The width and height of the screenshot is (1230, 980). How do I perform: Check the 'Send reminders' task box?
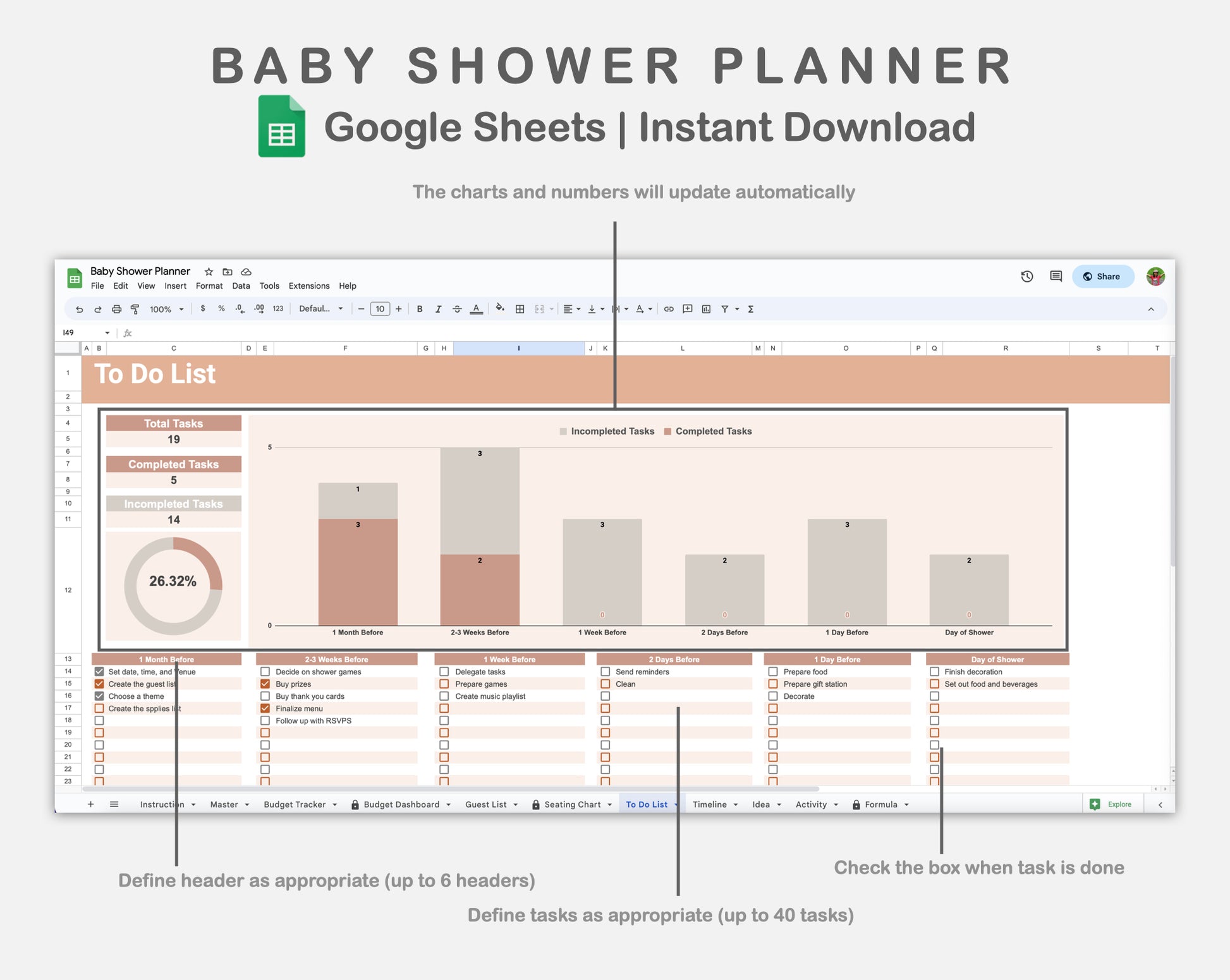[606, 672]
